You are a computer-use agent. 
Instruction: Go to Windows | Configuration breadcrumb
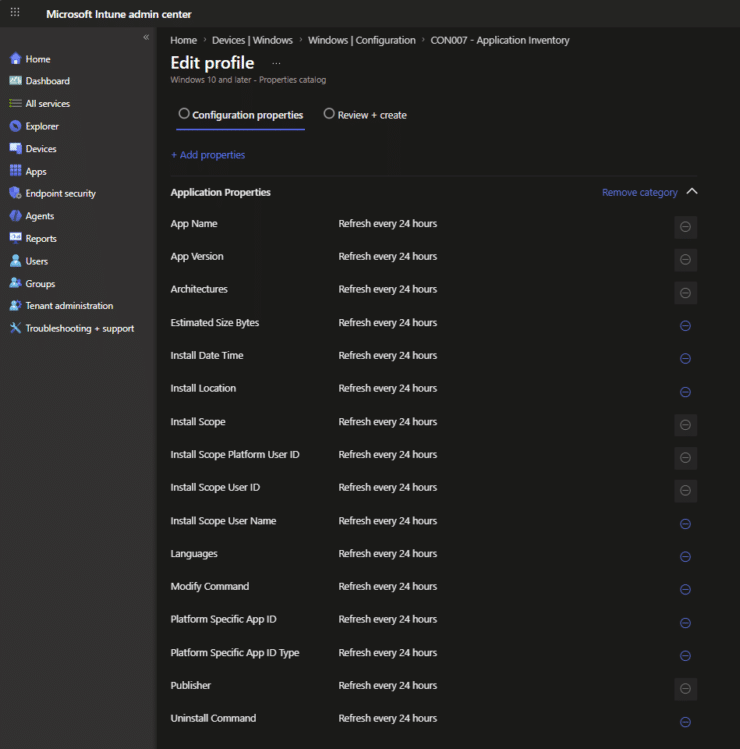362,40
